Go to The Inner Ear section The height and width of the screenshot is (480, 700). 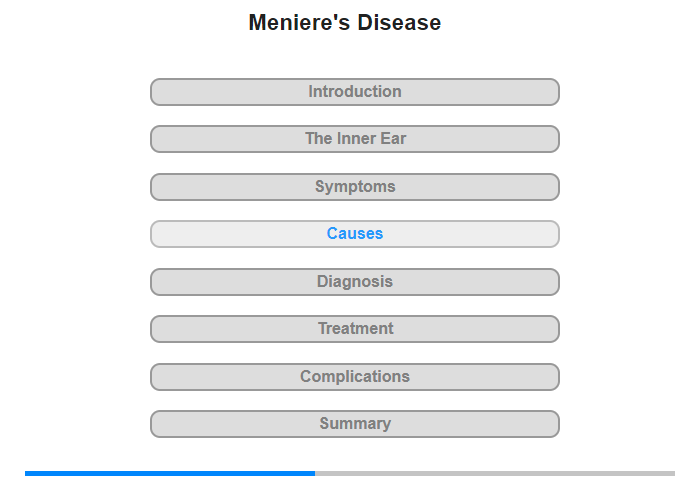point(354,139)
